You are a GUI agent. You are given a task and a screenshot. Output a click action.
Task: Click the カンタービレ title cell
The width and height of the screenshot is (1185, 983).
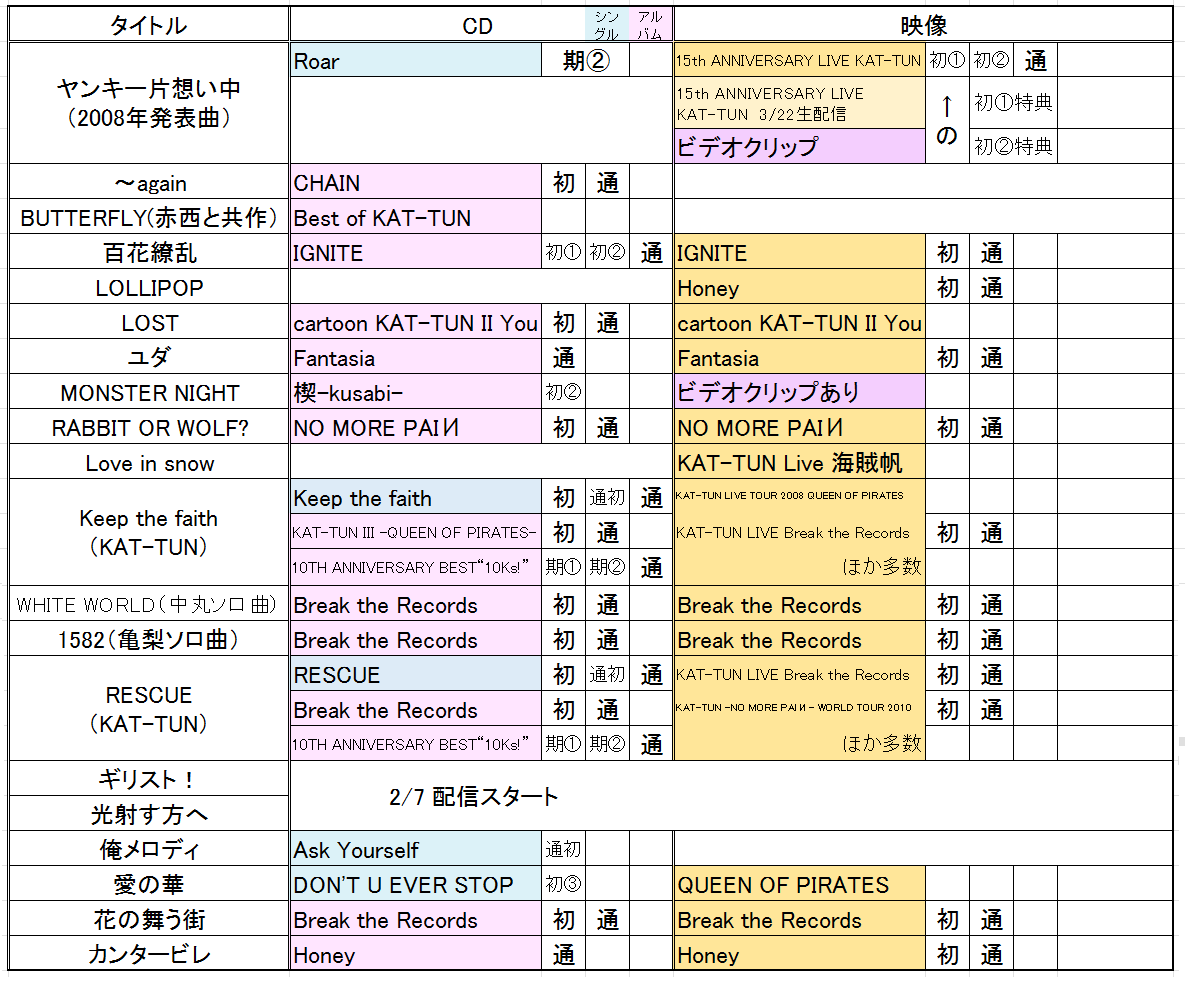(149, 954)
